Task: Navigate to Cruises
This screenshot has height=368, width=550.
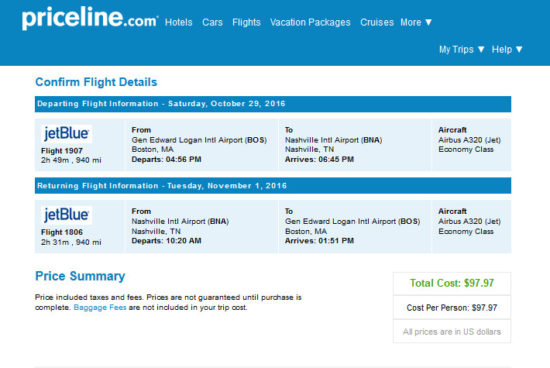Action: (x=377, y=22)
